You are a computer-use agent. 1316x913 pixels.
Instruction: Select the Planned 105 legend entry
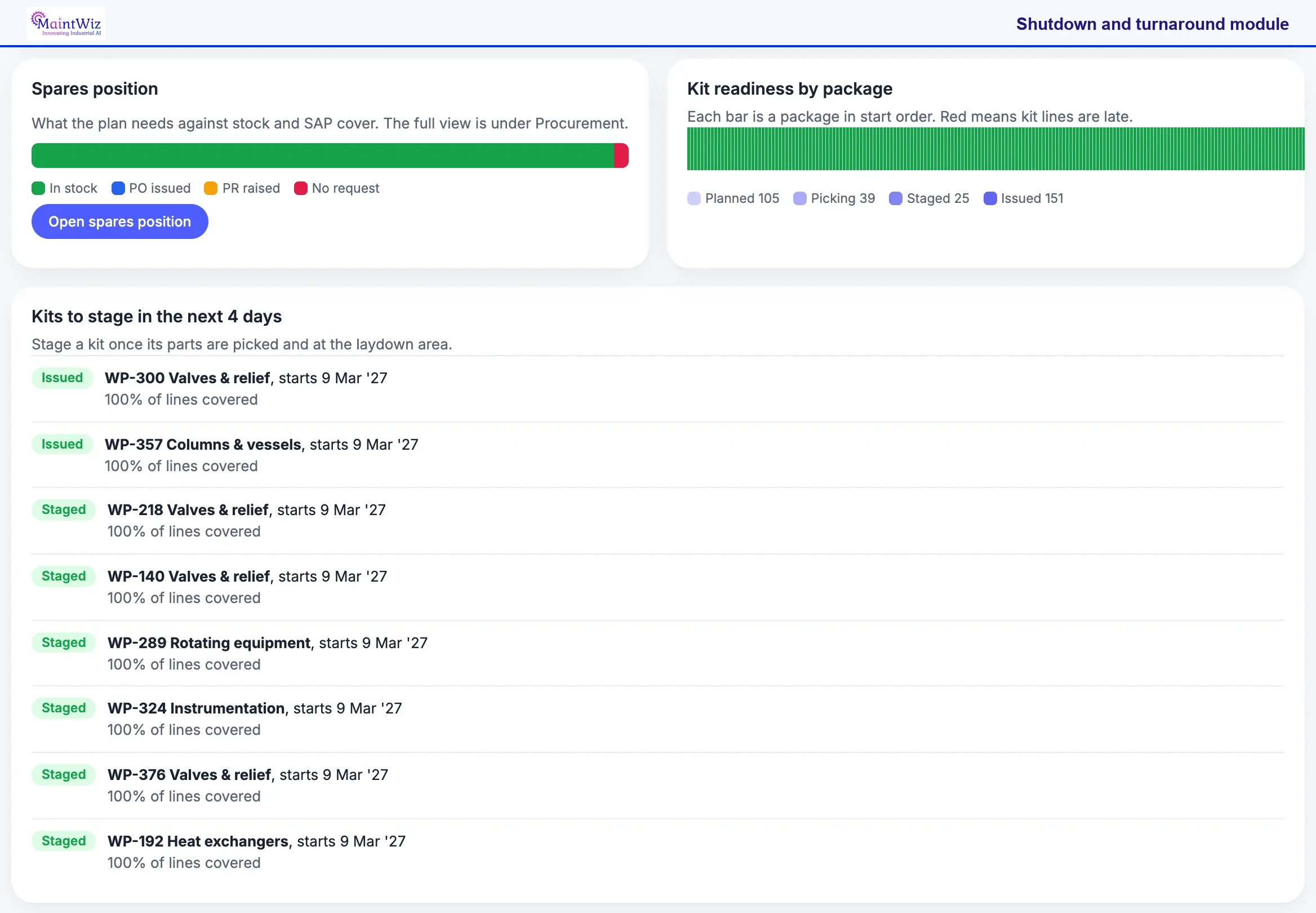coord(733,198)
